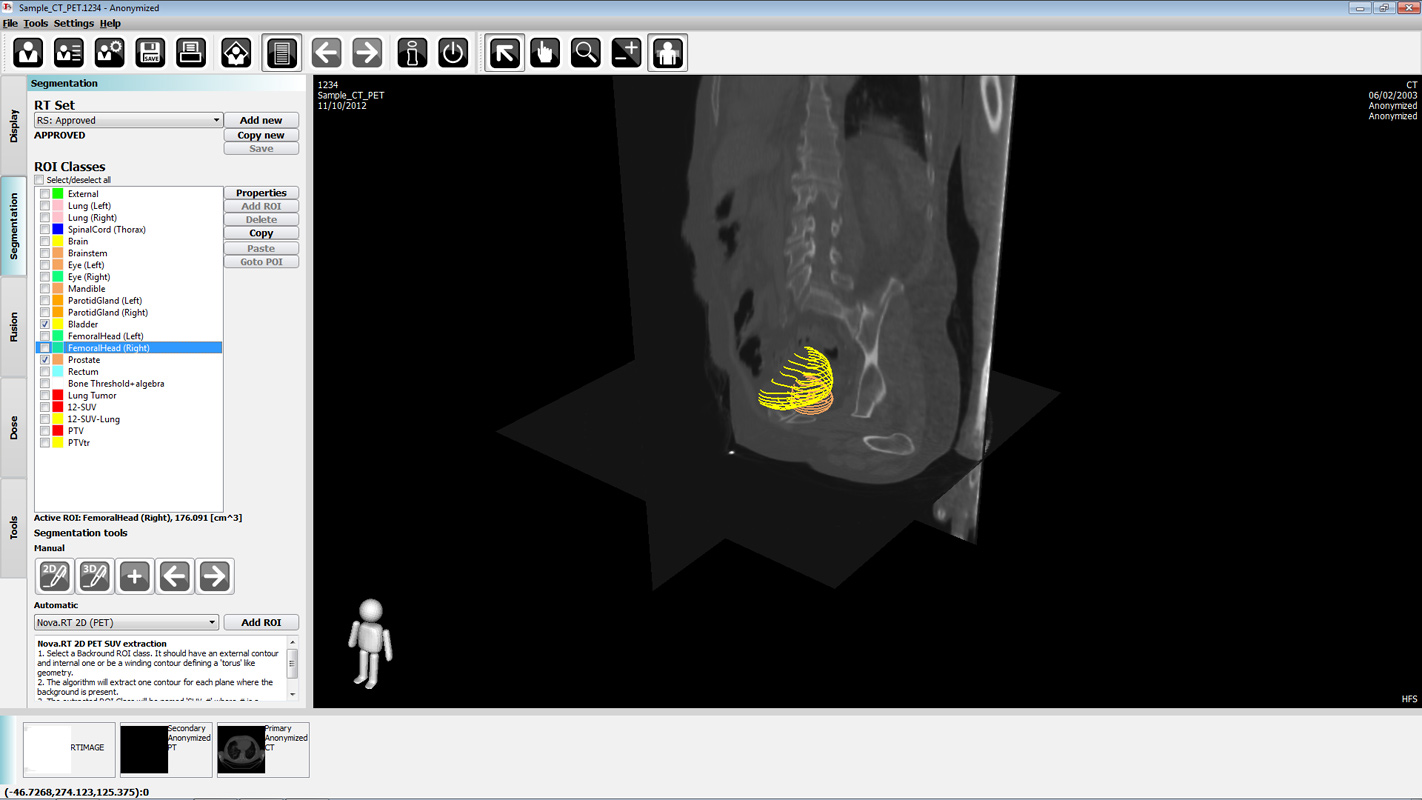
Task: Open the Nova.RT 2D (PET) algorithm dropdown
Action: (126, 622)
